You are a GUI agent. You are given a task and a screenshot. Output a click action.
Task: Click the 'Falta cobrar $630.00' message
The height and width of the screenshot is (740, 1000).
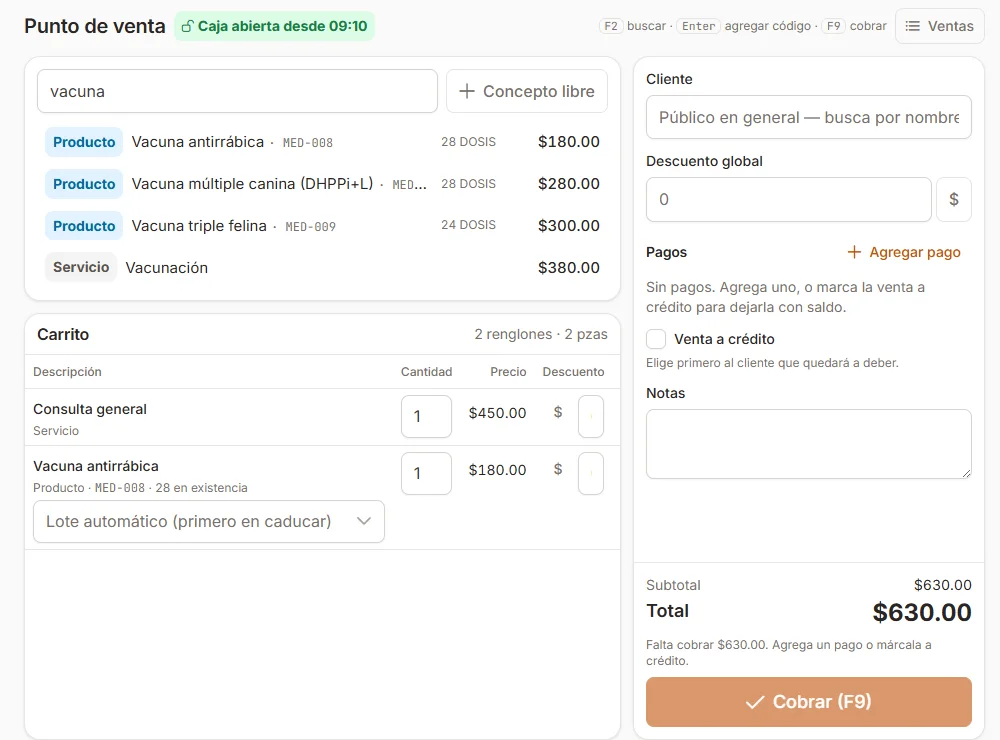(x=789, y=653)
